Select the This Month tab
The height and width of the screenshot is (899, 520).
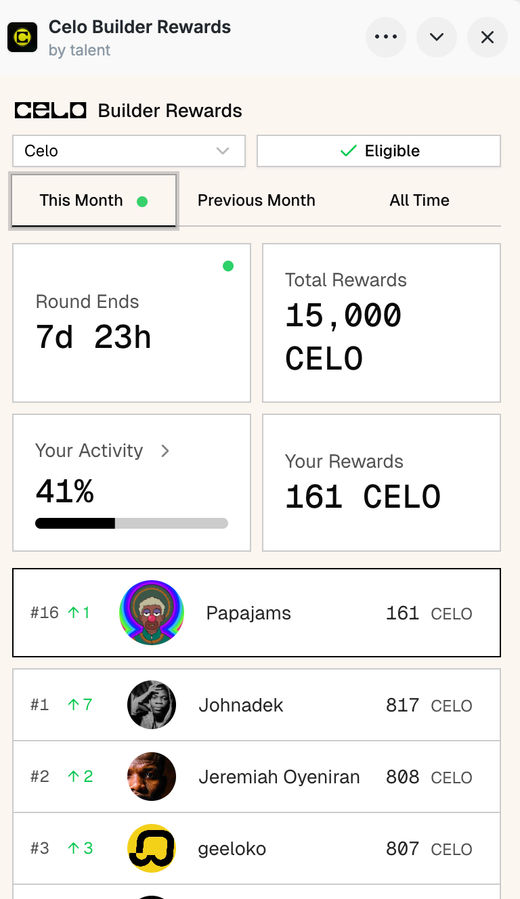(x=93, y=200)
